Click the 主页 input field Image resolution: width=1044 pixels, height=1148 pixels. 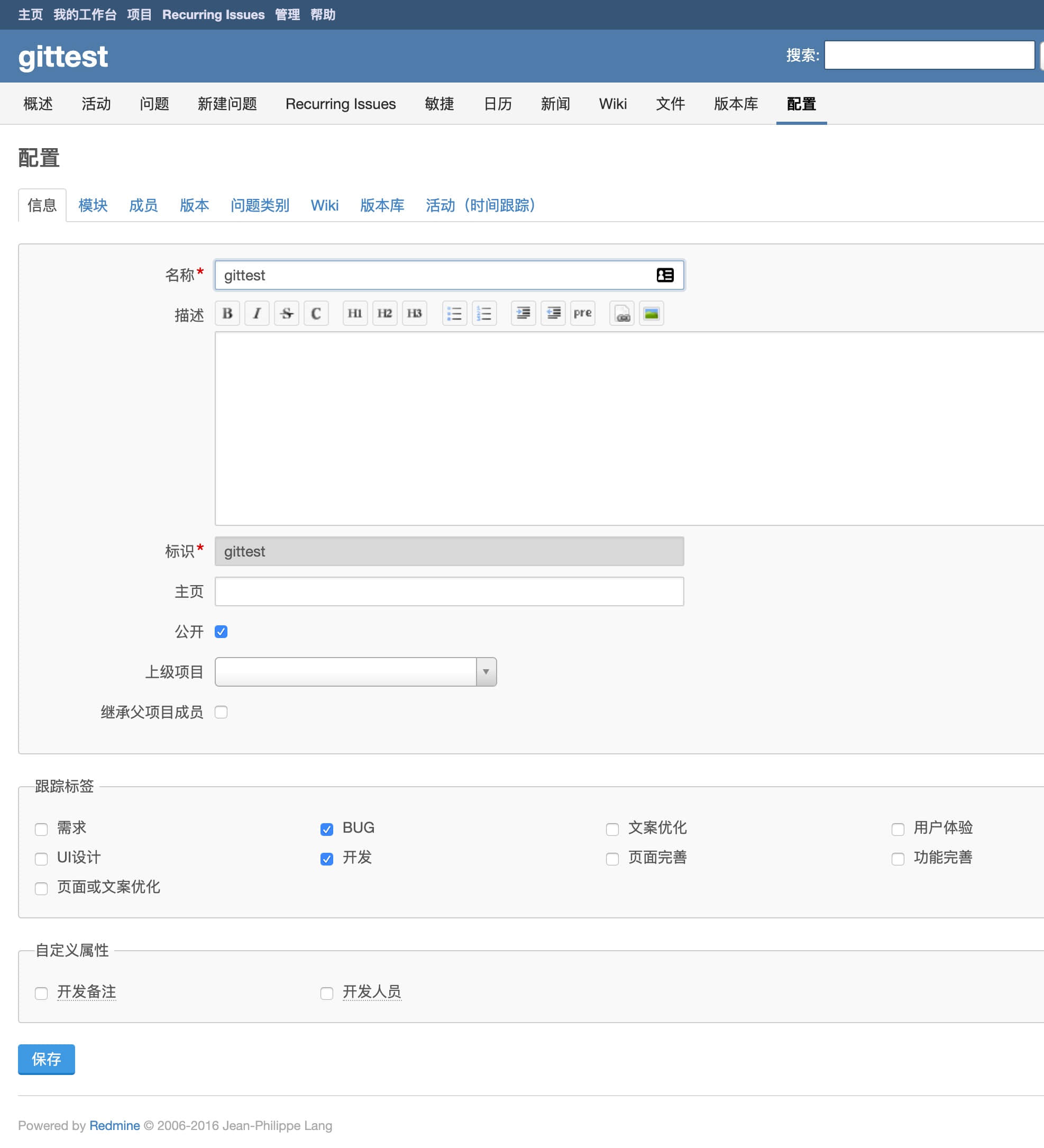tap(448, 591)
